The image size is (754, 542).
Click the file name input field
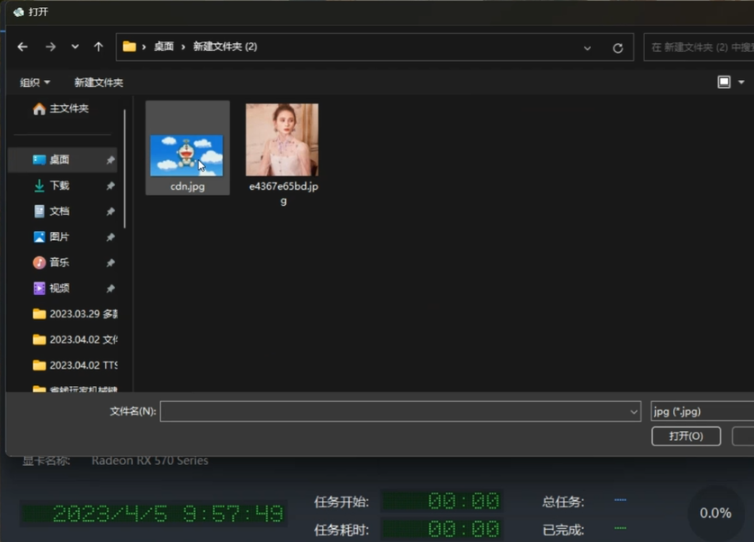point(395,411)
